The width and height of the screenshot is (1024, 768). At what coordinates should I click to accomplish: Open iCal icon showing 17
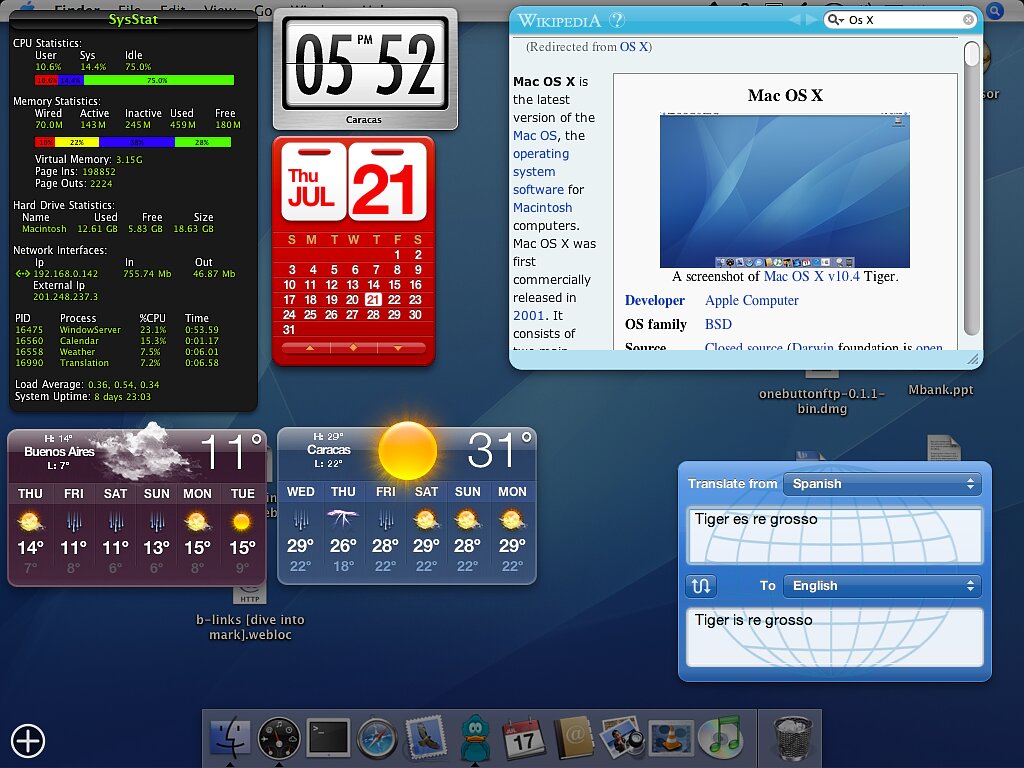pos(524,738)
